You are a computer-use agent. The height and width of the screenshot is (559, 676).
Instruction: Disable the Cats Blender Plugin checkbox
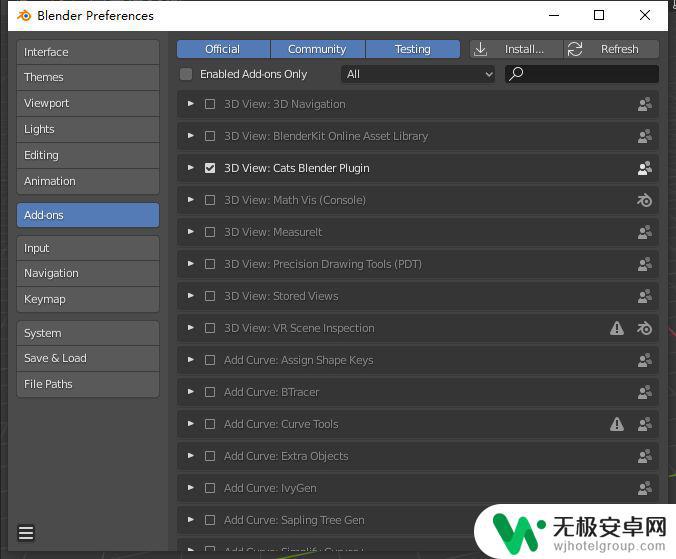210,168
